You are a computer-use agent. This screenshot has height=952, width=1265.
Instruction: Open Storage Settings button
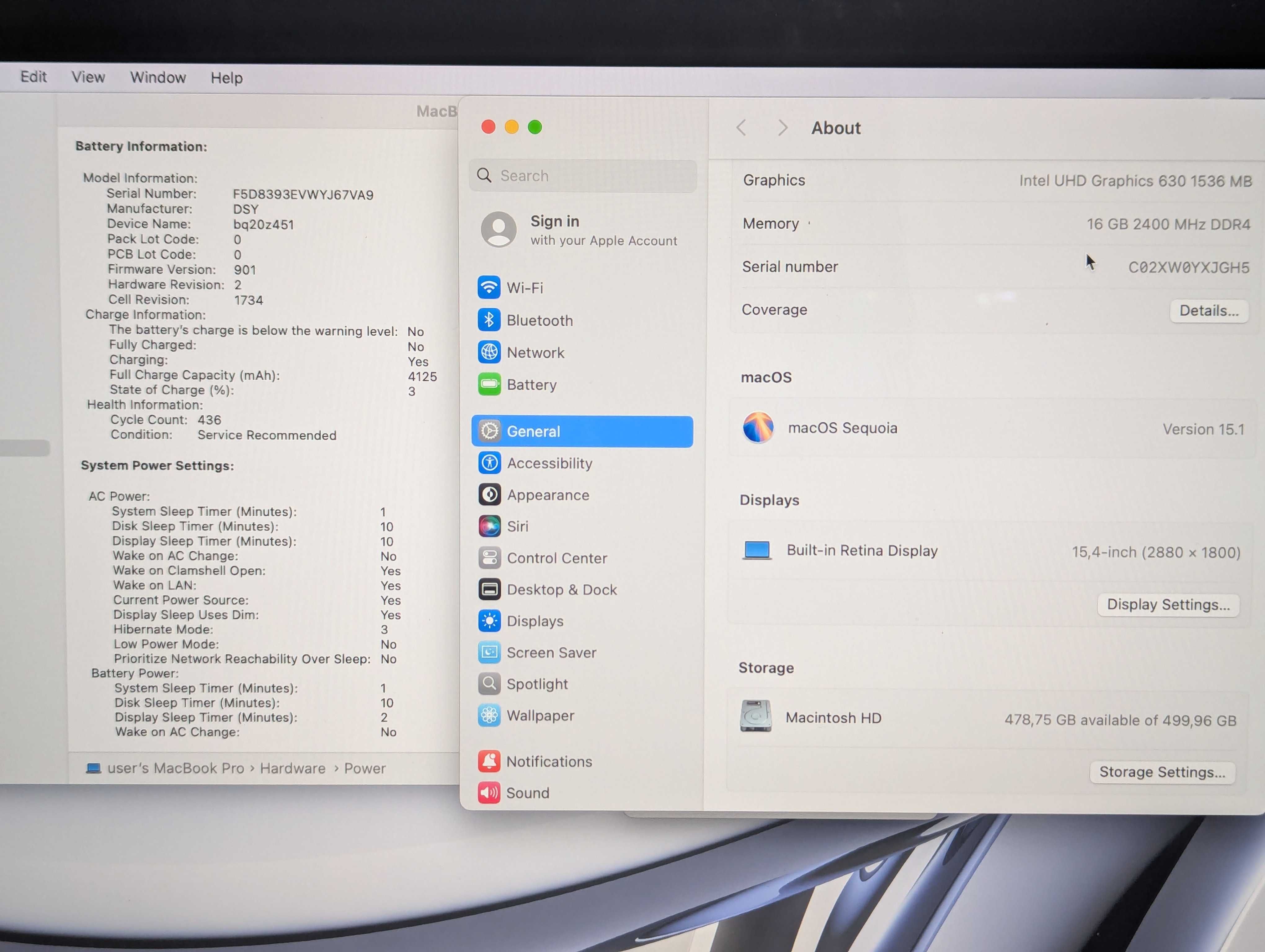1162,772
